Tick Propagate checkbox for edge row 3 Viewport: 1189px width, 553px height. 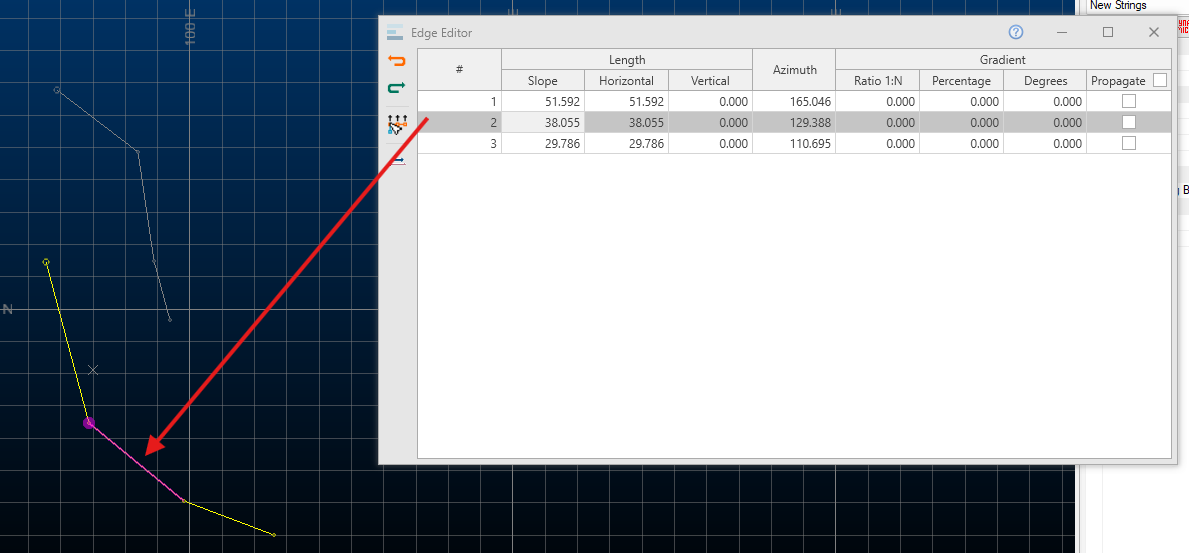point(1129,143)
